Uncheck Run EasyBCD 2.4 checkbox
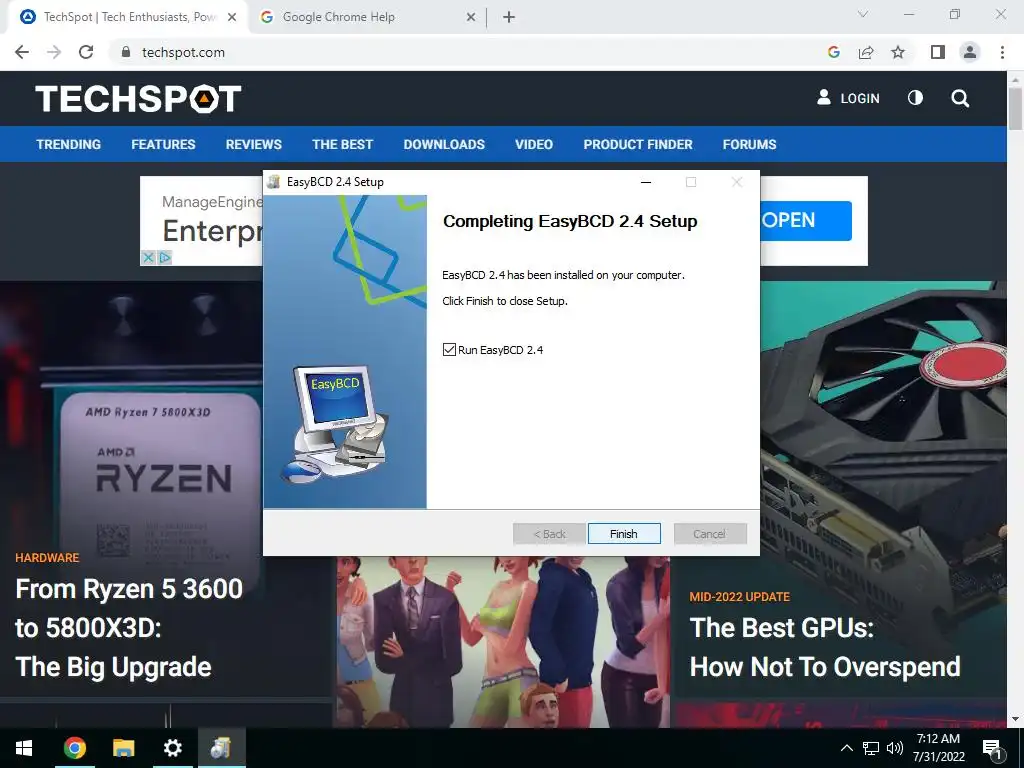 (449, 349)
